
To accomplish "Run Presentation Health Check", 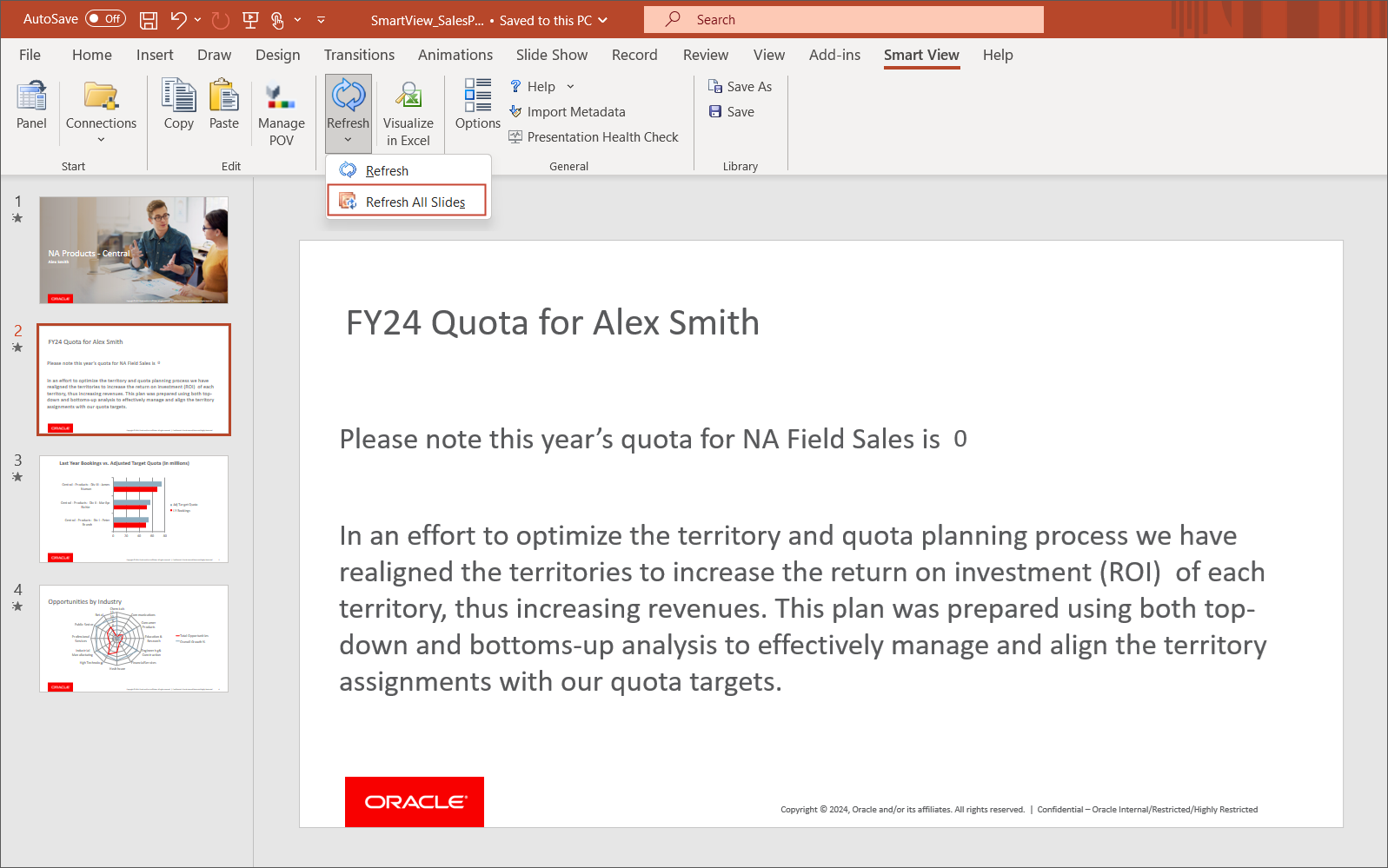I will pos(594,137).
